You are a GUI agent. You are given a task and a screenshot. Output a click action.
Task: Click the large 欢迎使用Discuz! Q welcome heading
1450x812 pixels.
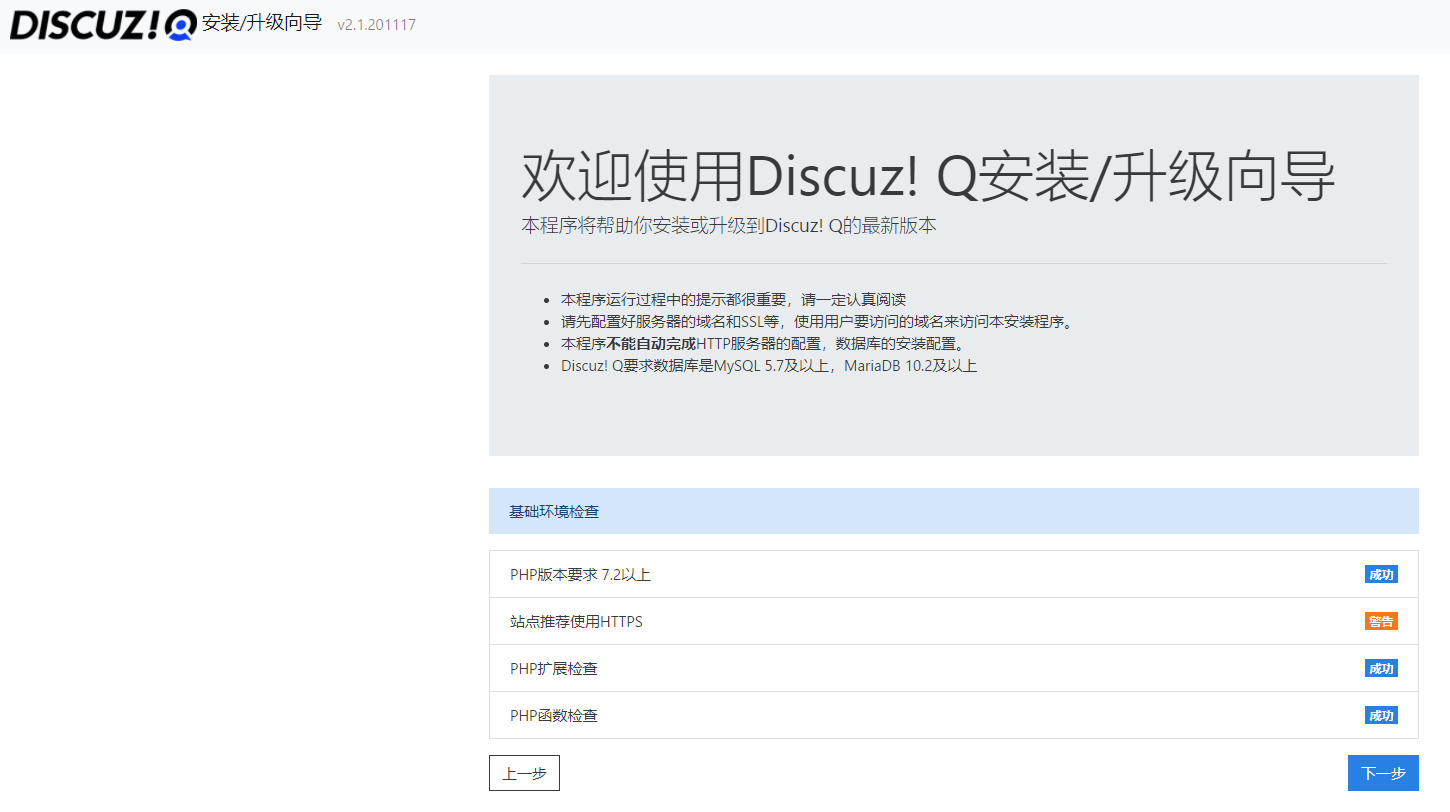927,178
